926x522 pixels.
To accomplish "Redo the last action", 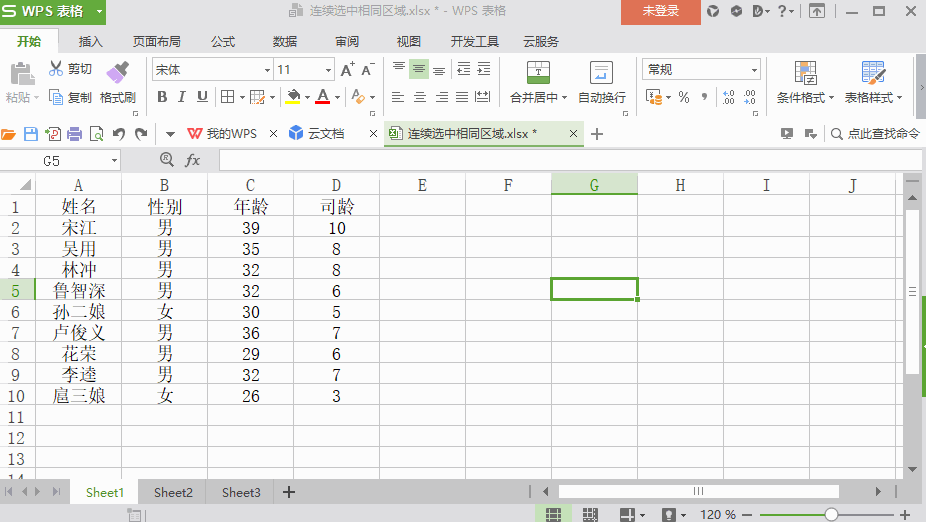I will [x=141, y=134].
